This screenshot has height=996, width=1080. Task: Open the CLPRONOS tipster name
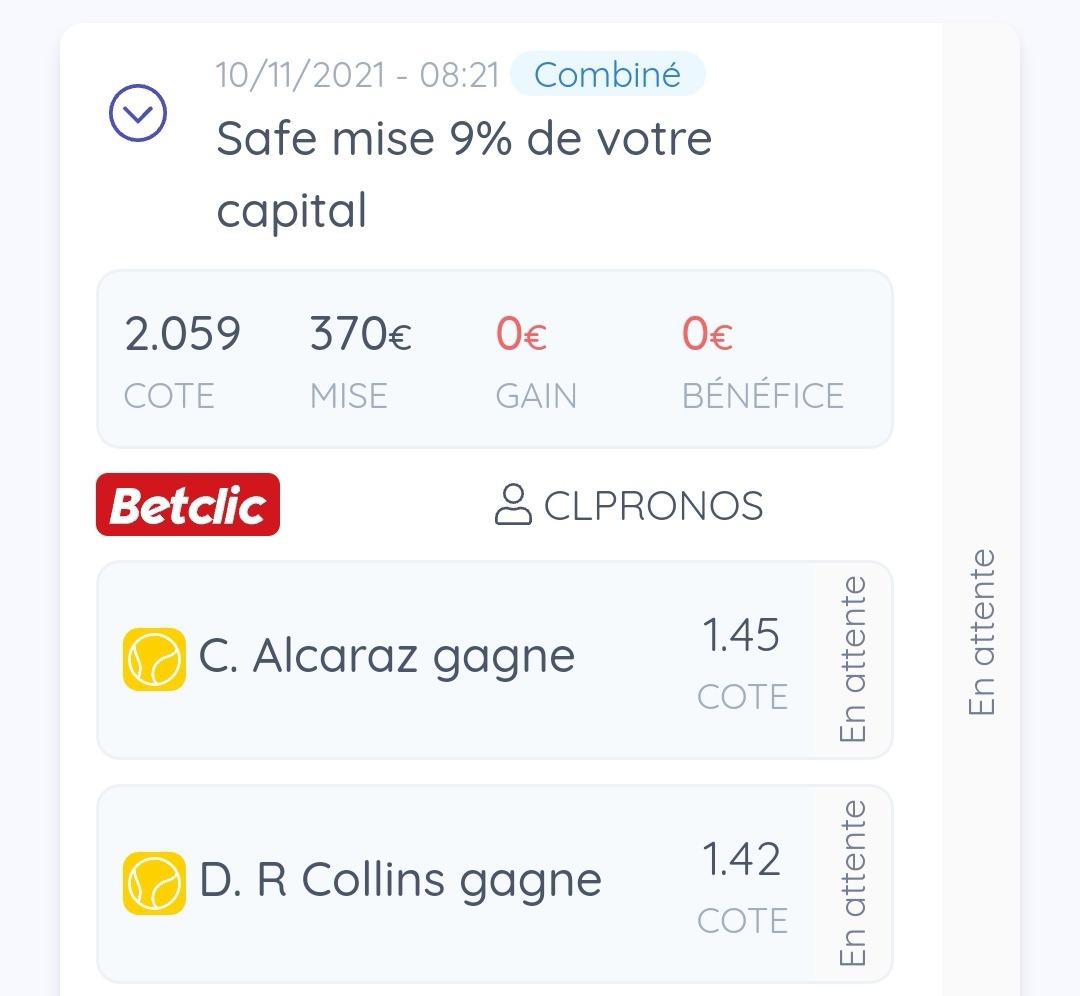coord(653,506)
